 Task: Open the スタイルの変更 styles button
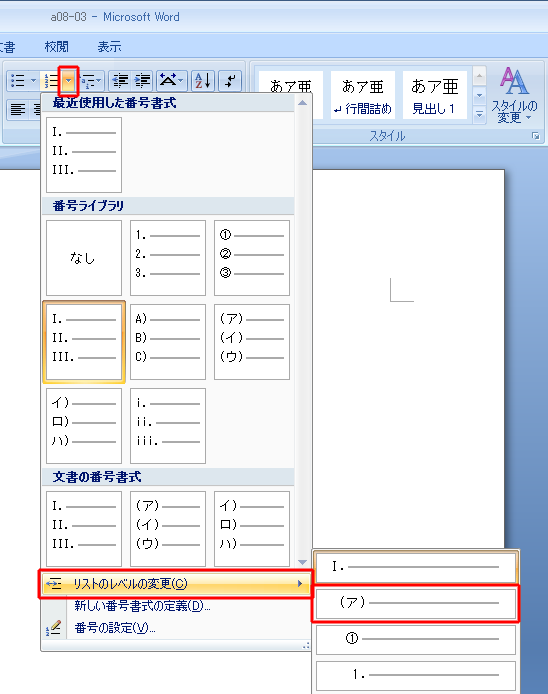click(x=514, y=95)
